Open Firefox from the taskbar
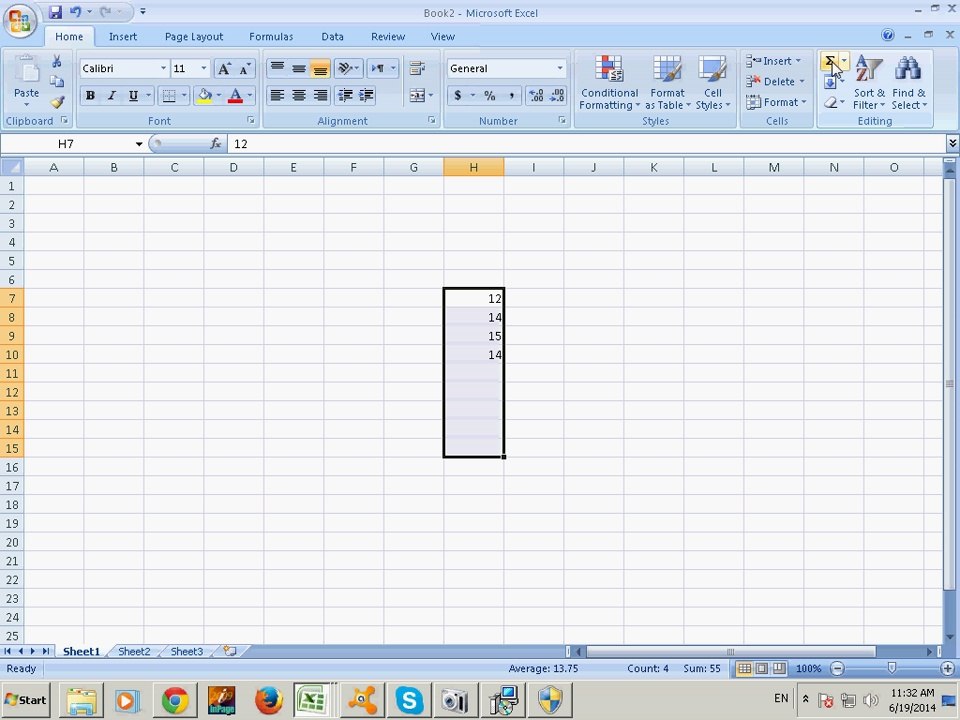This screenshot has height=720, width=960. pyautogui.click(x=268, y=700)
